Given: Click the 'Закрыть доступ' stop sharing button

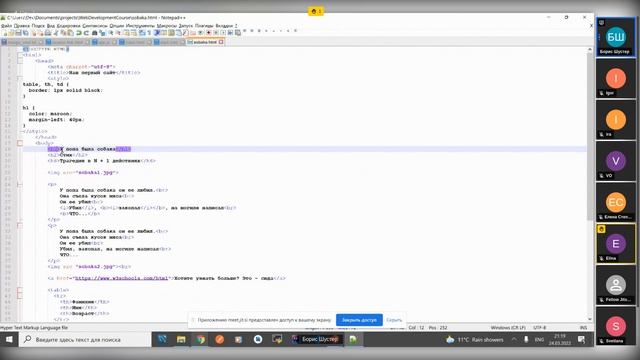Looking at the screenshot, I should point(359,320).
